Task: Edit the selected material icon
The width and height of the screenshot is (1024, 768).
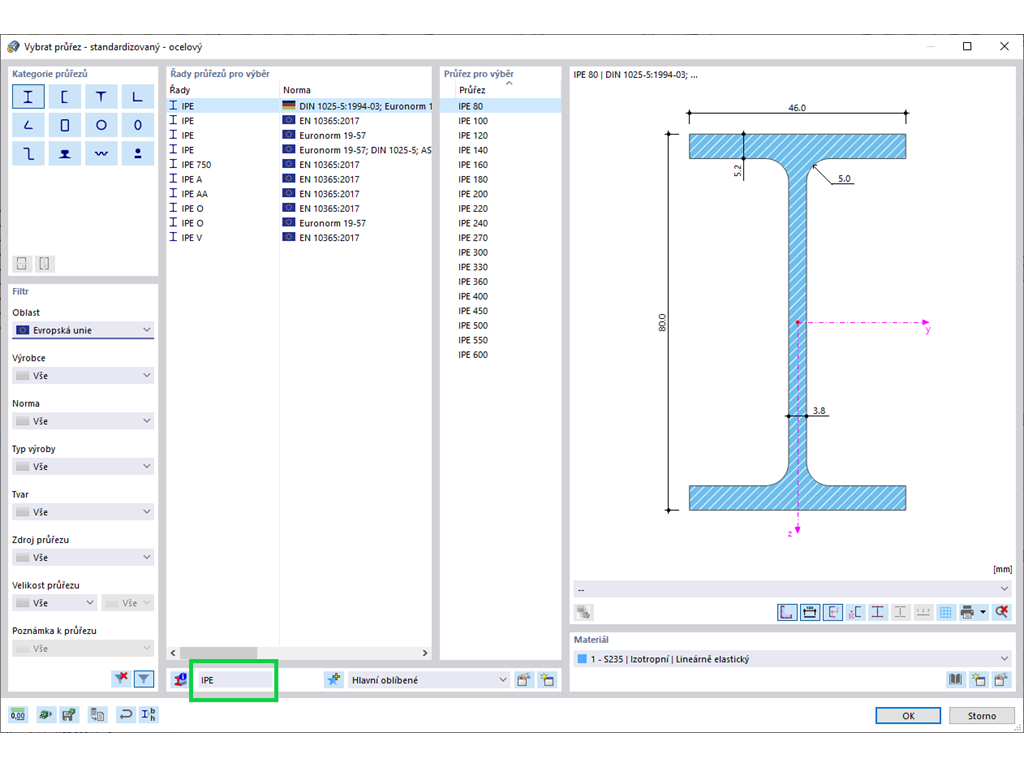Action: click(1000, 680)
